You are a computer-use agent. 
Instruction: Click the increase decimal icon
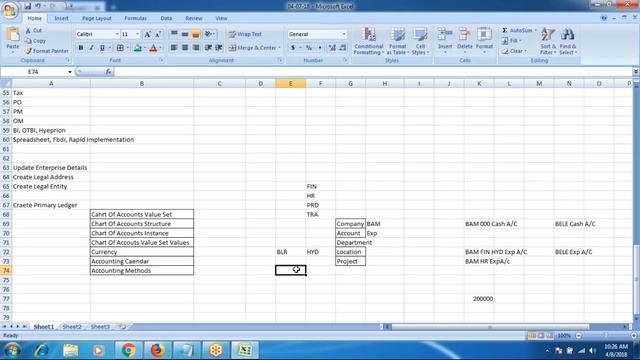pos(332,48)
